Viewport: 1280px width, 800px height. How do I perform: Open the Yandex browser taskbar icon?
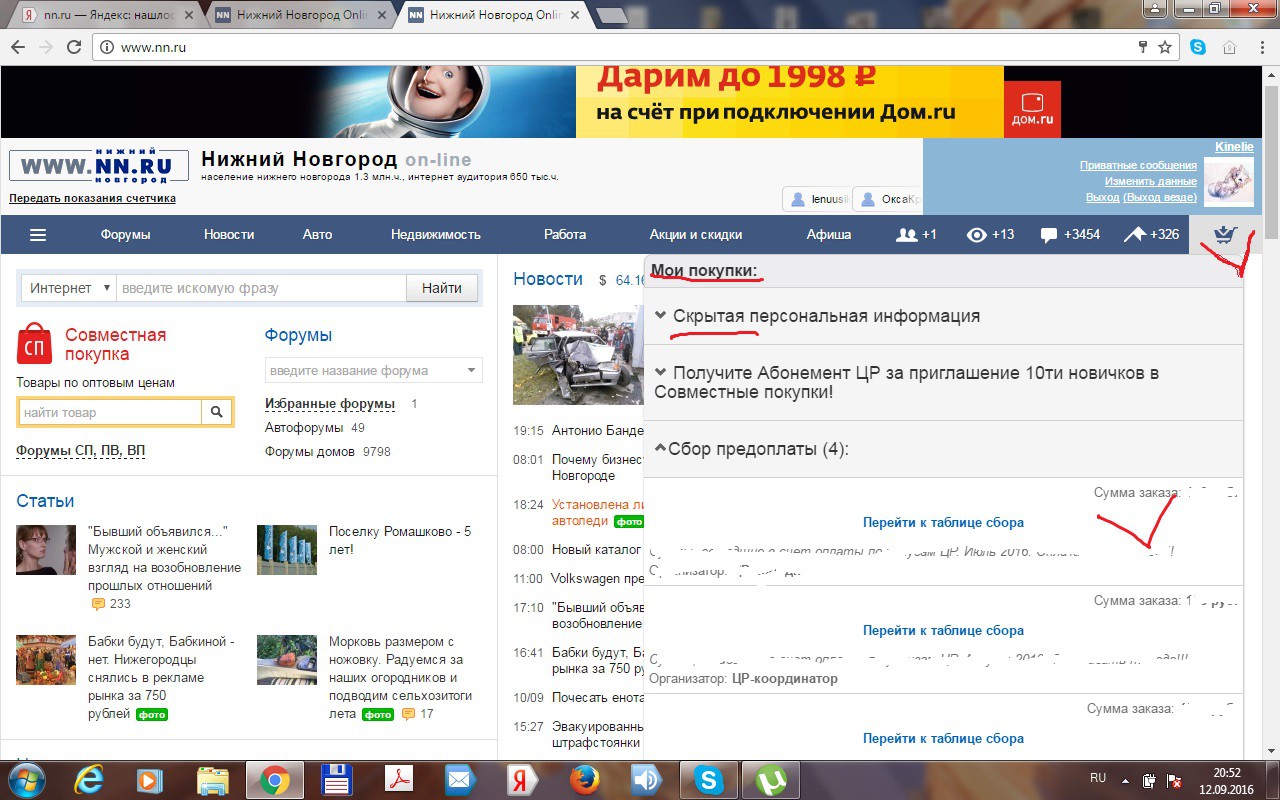[x=522, y=779]
